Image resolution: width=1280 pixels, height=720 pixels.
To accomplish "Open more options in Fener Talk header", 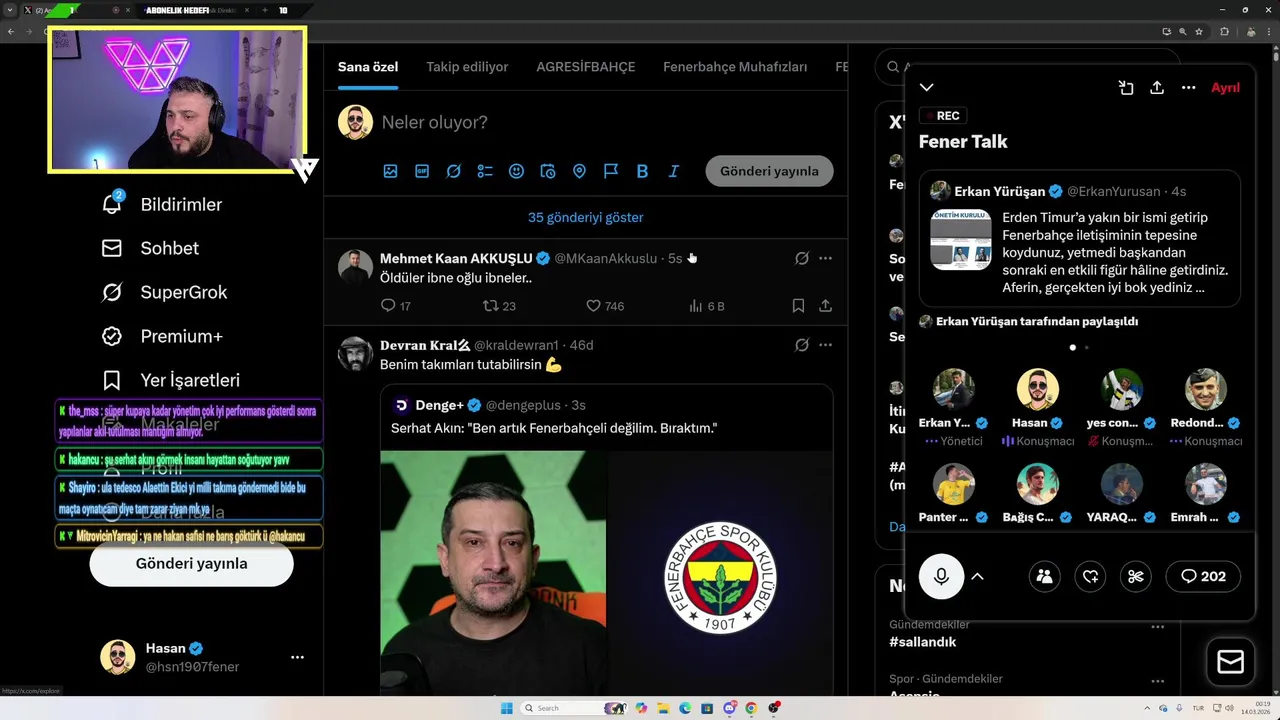I will coord(1189,88).
